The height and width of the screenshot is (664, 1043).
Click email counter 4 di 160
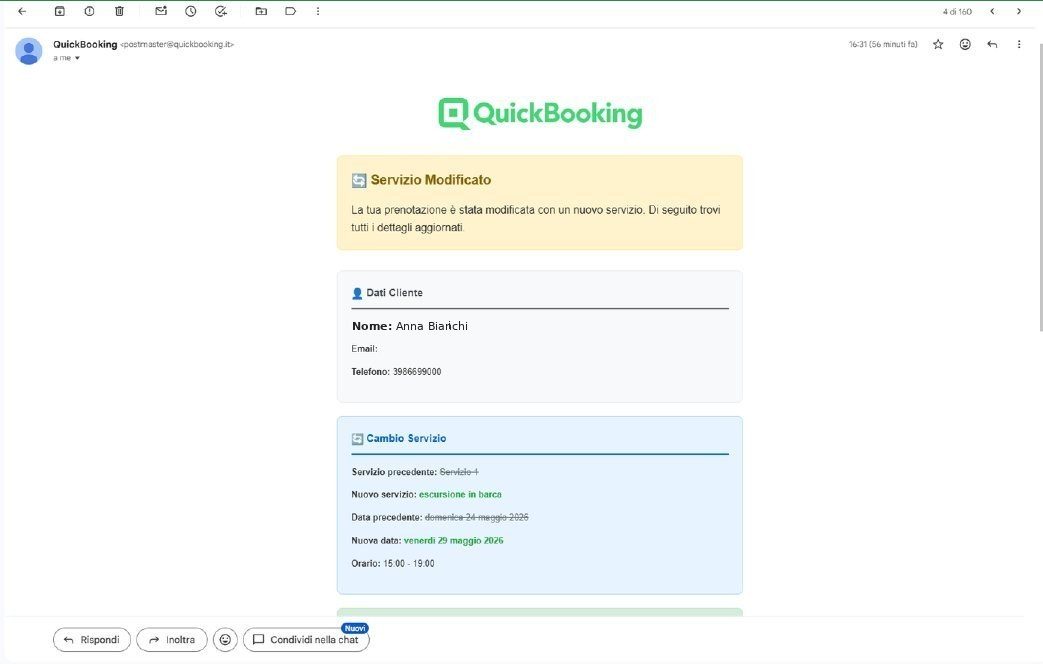click(957, 12)
